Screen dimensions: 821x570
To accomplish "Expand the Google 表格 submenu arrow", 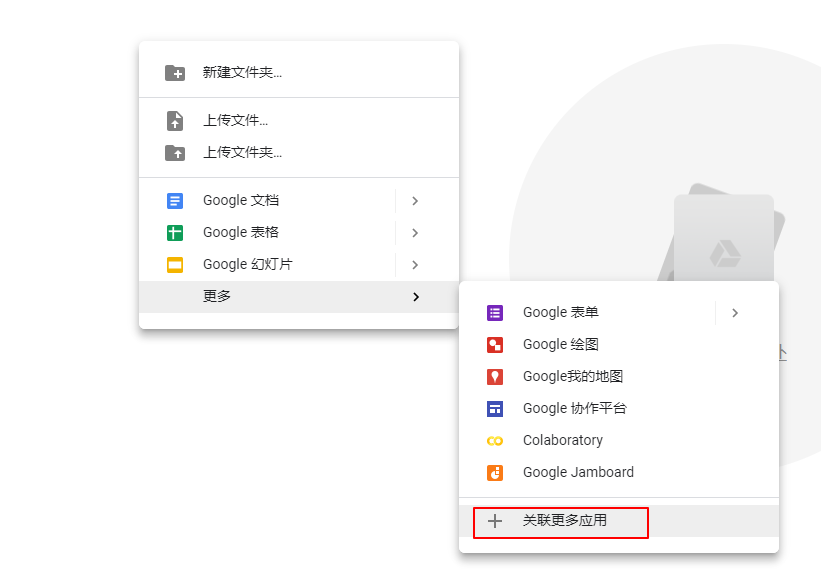I will click(415, 233).
